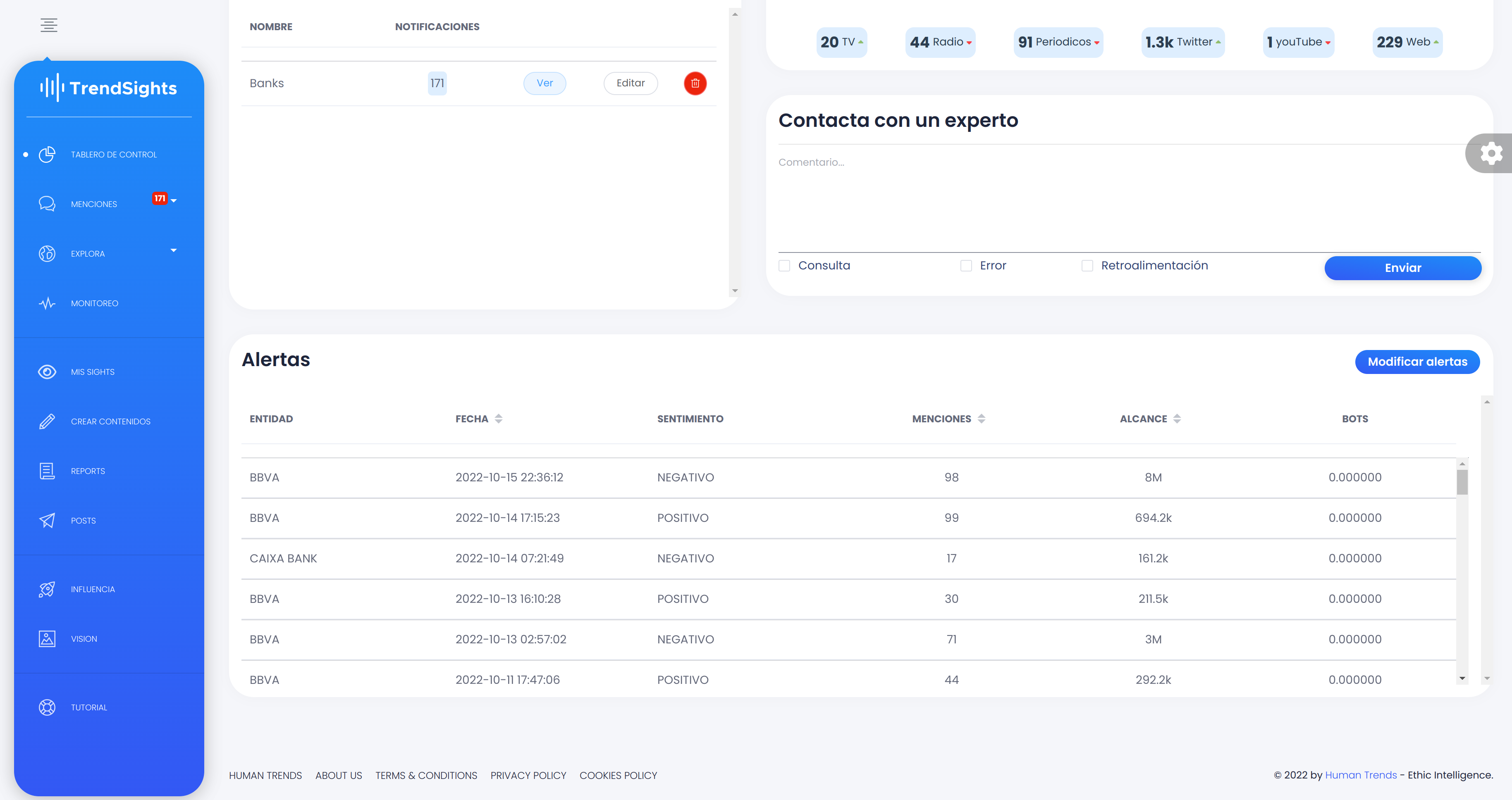Open the Human Trends copyright link
Image resolution: width=1512 pixels, height=800 pixels.
[x=1361, y=775]
